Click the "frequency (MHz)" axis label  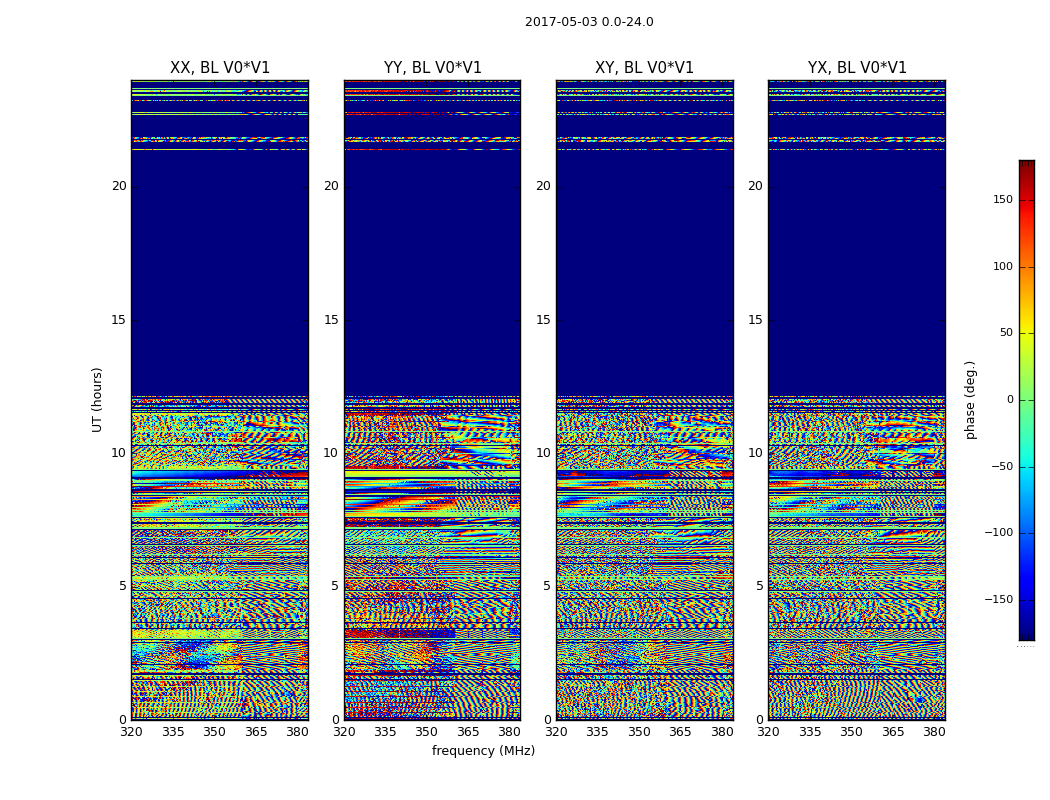pos(483,750)
